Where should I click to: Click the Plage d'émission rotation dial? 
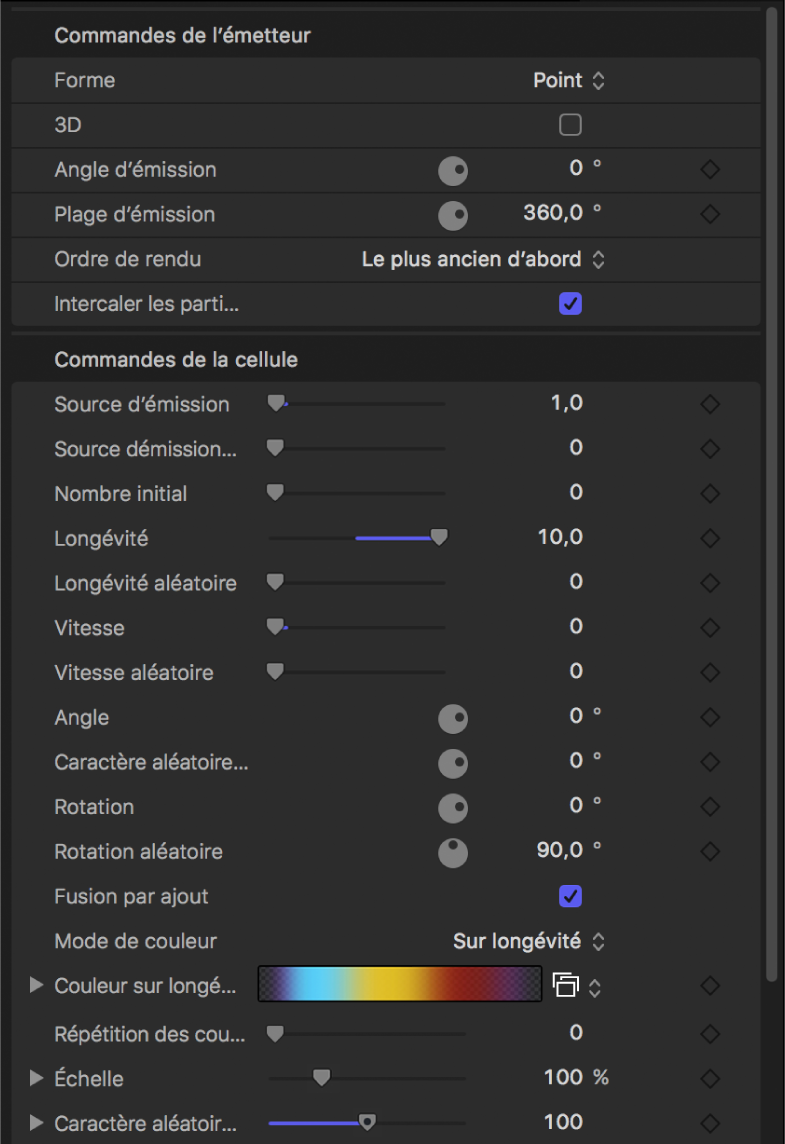[453, 215]
